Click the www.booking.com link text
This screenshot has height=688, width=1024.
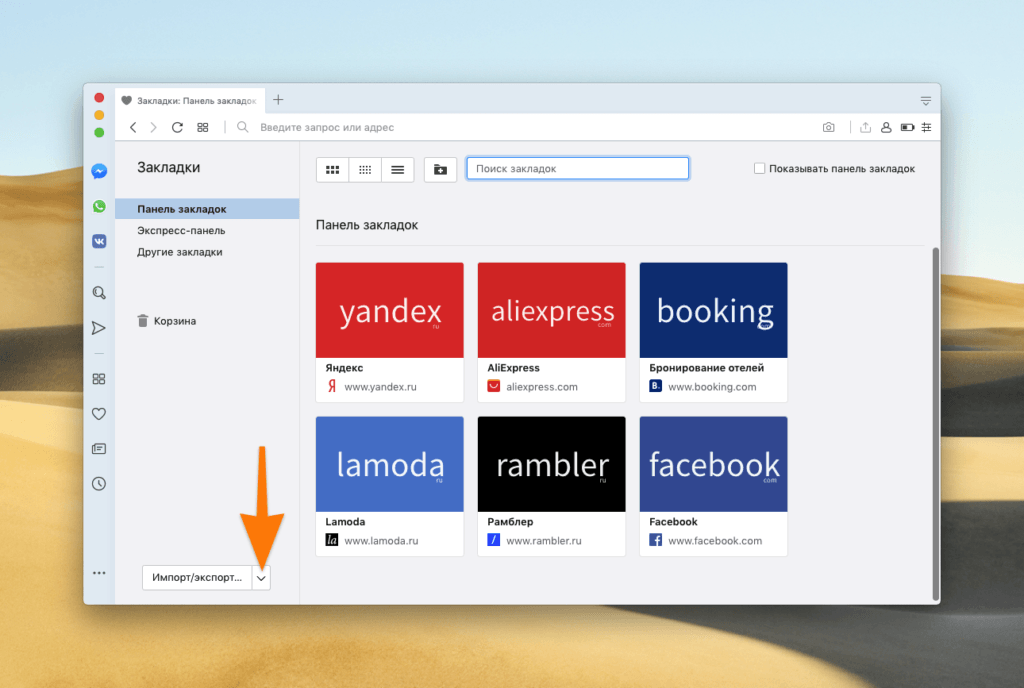tap(712, 386)
